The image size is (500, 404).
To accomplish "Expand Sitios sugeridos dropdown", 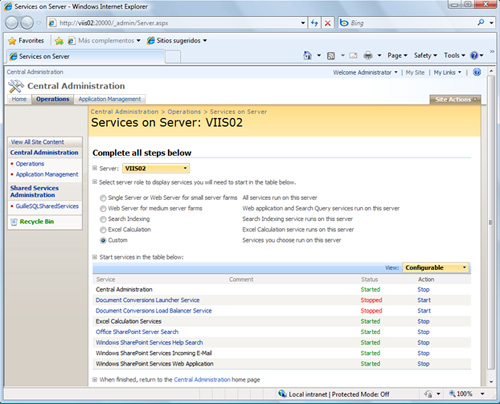I will 205,41.
